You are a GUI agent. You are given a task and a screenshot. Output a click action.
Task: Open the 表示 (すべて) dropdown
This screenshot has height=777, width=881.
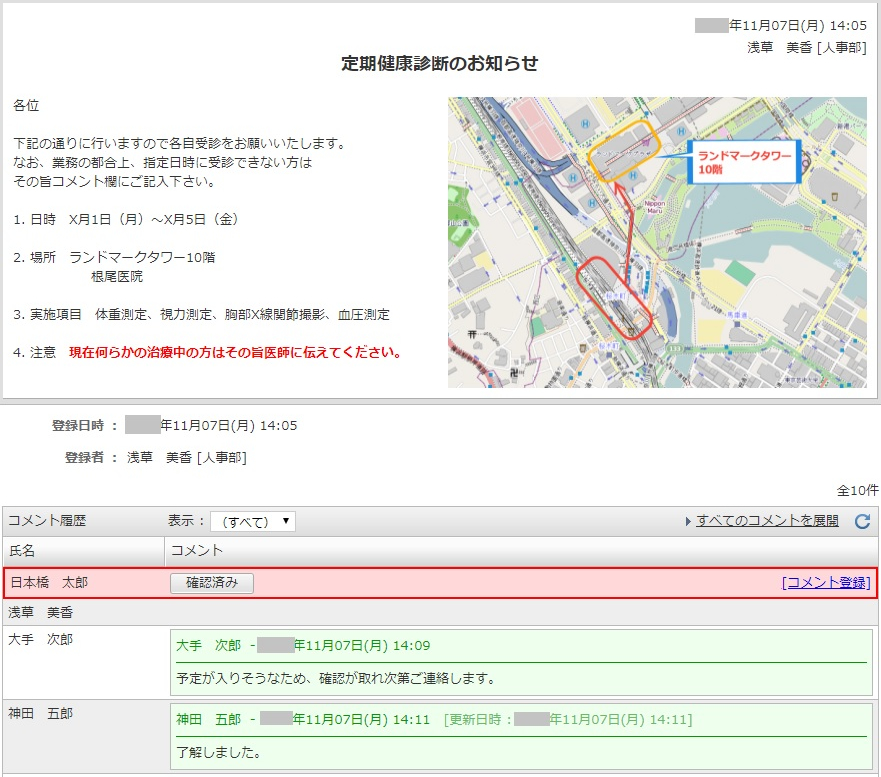coord(253,521)
